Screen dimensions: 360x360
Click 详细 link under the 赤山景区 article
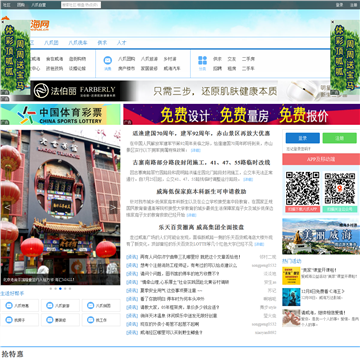tap(196, 150)
